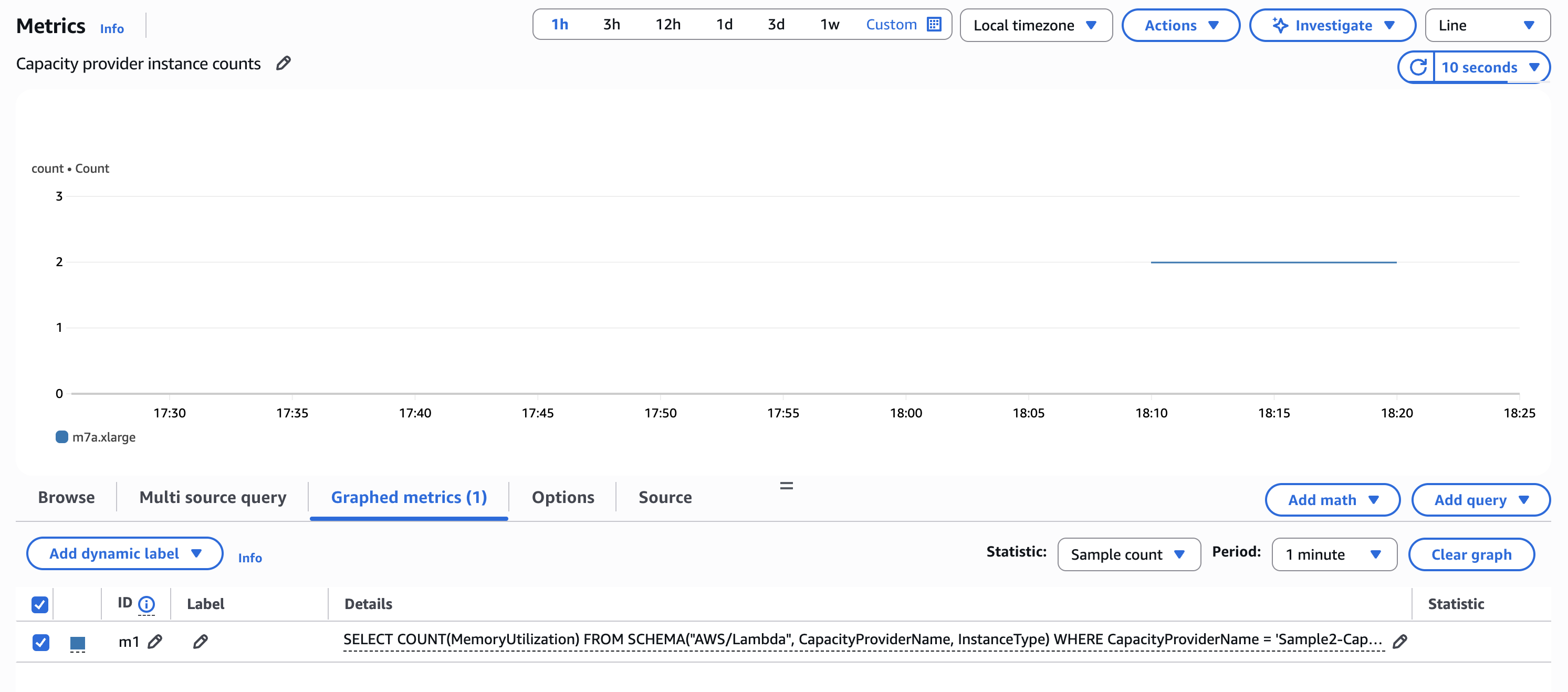Viewport: 1568px width, 692px height.
Task: Open the Multi source query tab
Action: point(213,497)
